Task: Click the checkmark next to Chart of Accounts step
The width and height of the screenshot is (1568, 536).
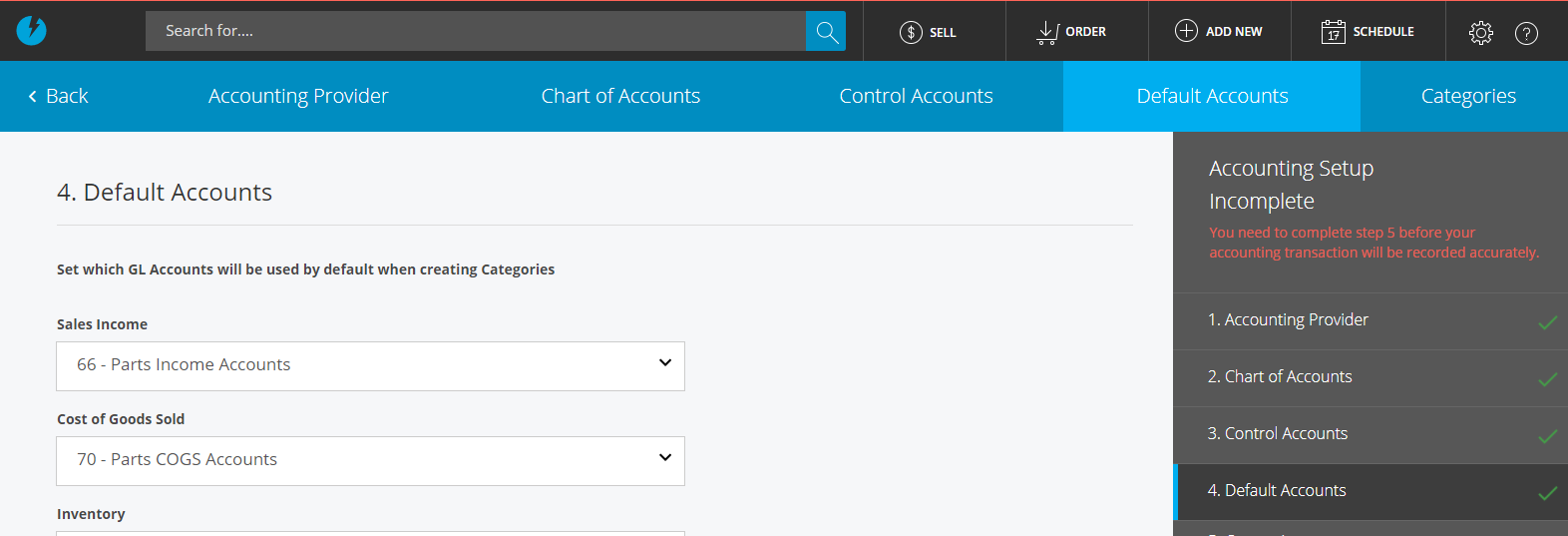Action: [1547, 379]
